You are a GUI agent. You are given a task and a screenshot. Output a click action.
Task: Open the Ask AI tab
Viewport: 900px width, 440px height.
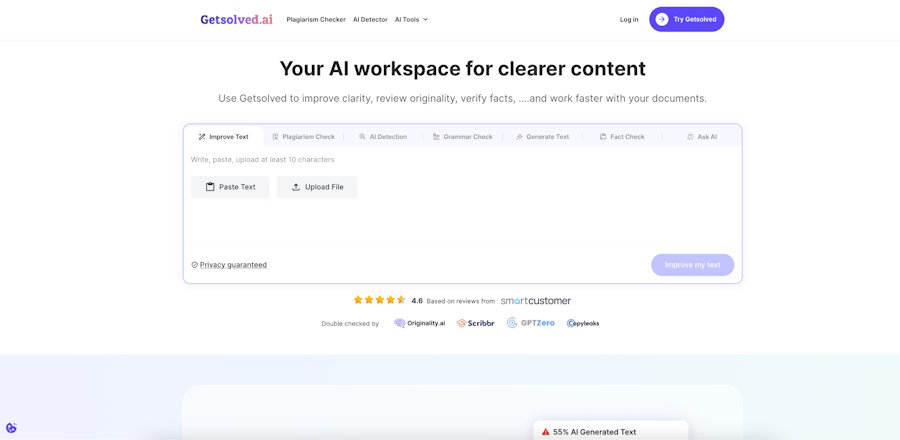coord(701,137)
